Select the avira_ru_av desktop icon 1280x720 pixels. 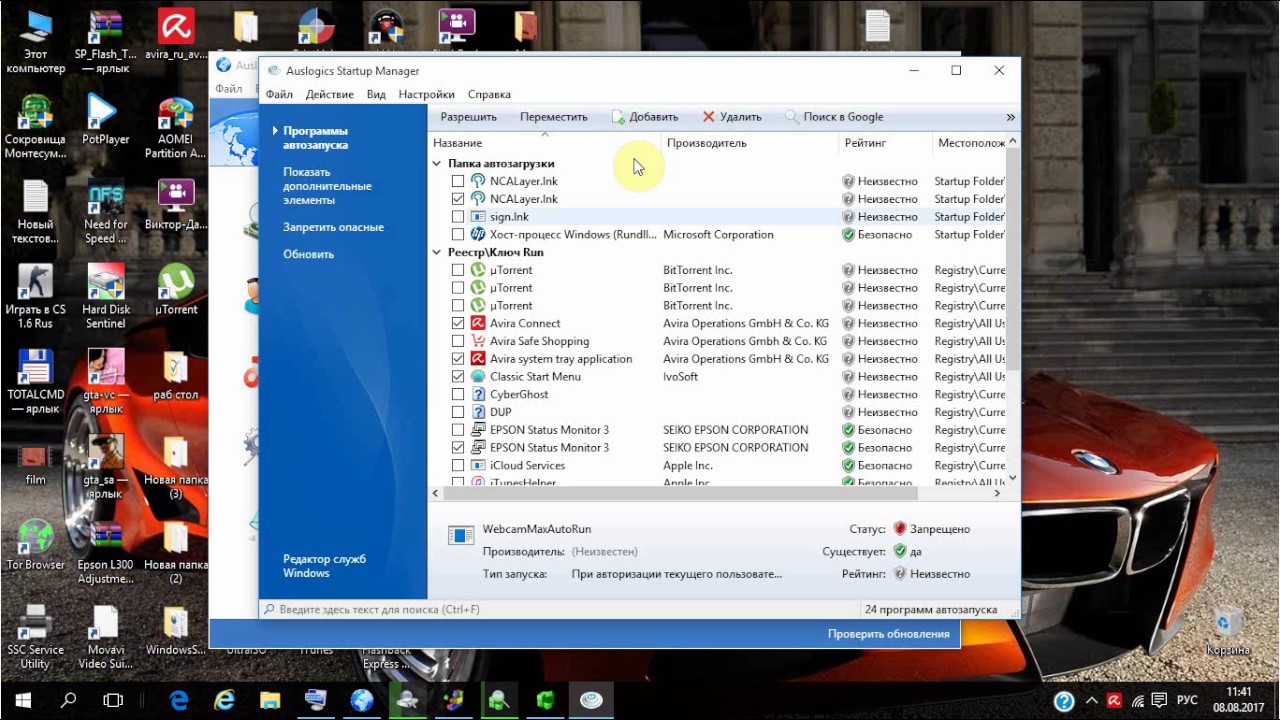pyautogui.click(x=175, y=35)
